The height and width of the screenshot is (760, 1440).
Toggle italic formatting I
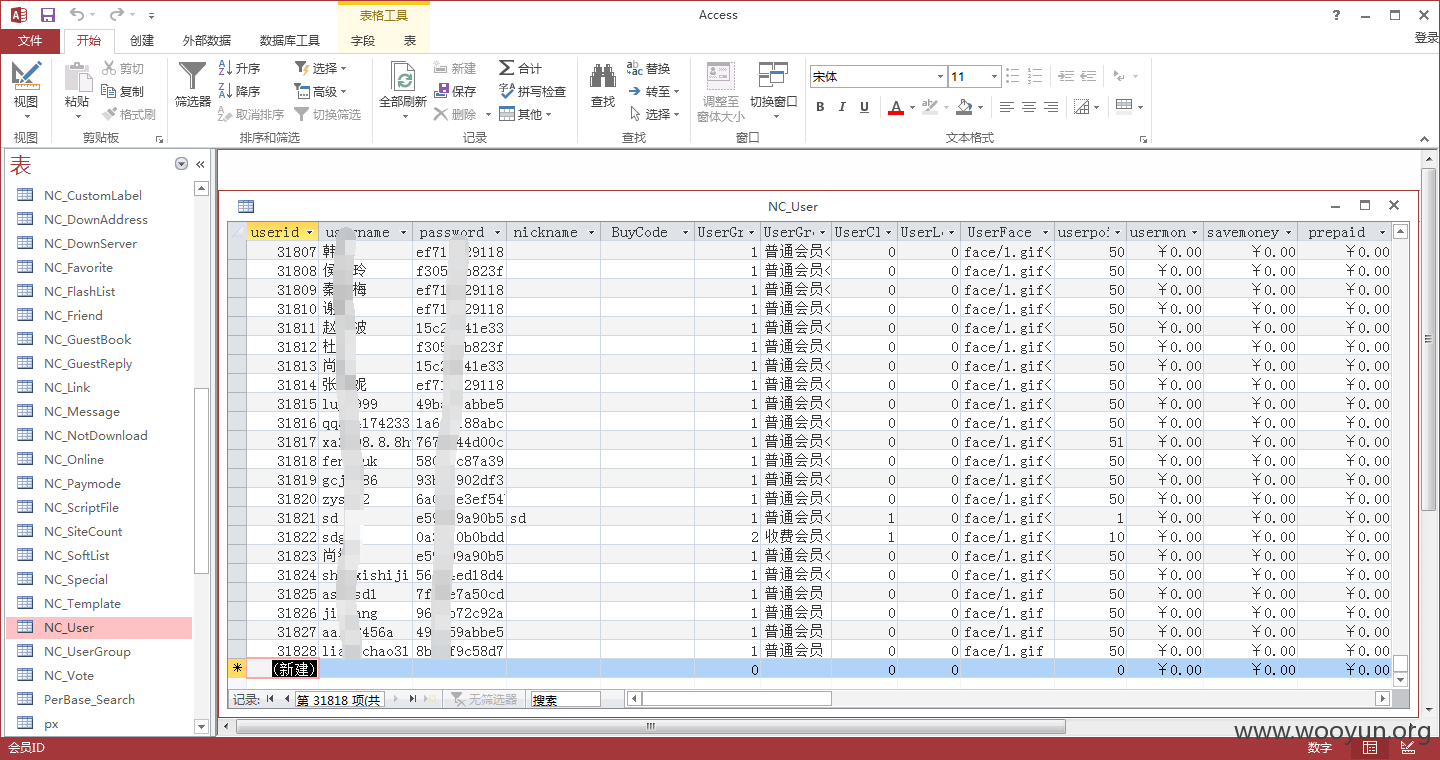click(842, 107)
